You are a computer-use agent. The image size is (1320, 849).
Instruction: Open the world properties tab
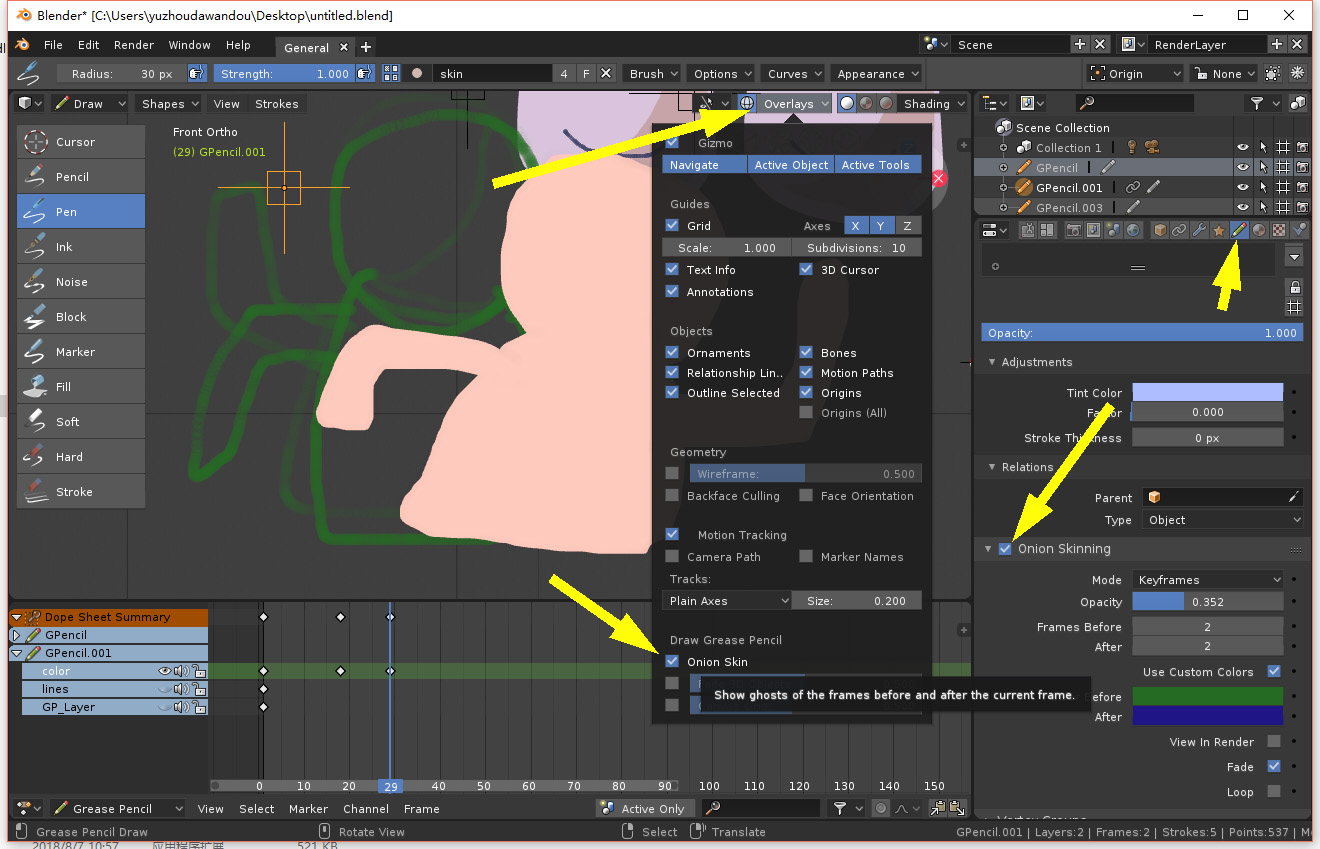click(x=1132, y=230)
